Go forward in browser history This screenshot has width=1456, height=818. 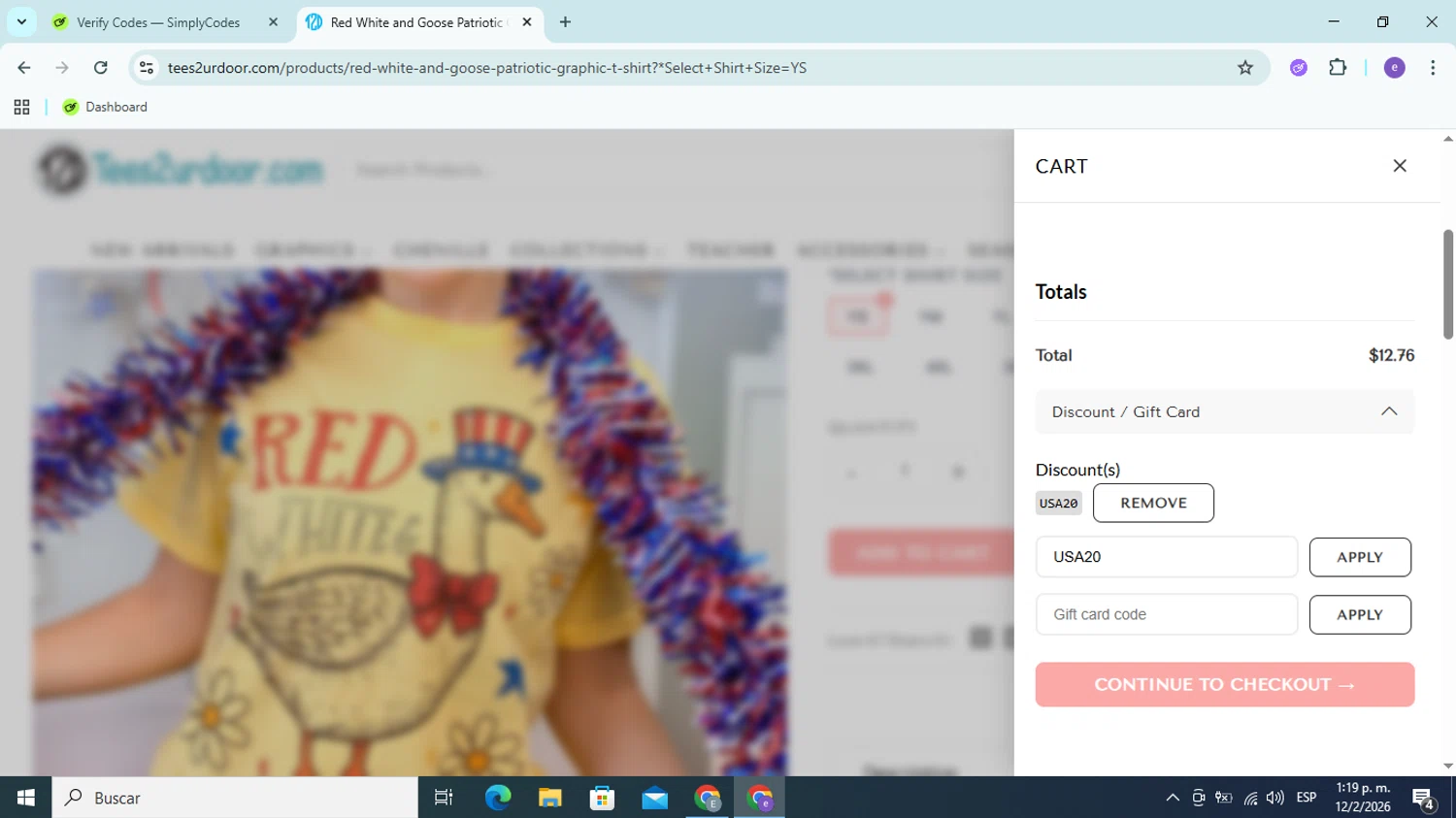tap(62, 68)
